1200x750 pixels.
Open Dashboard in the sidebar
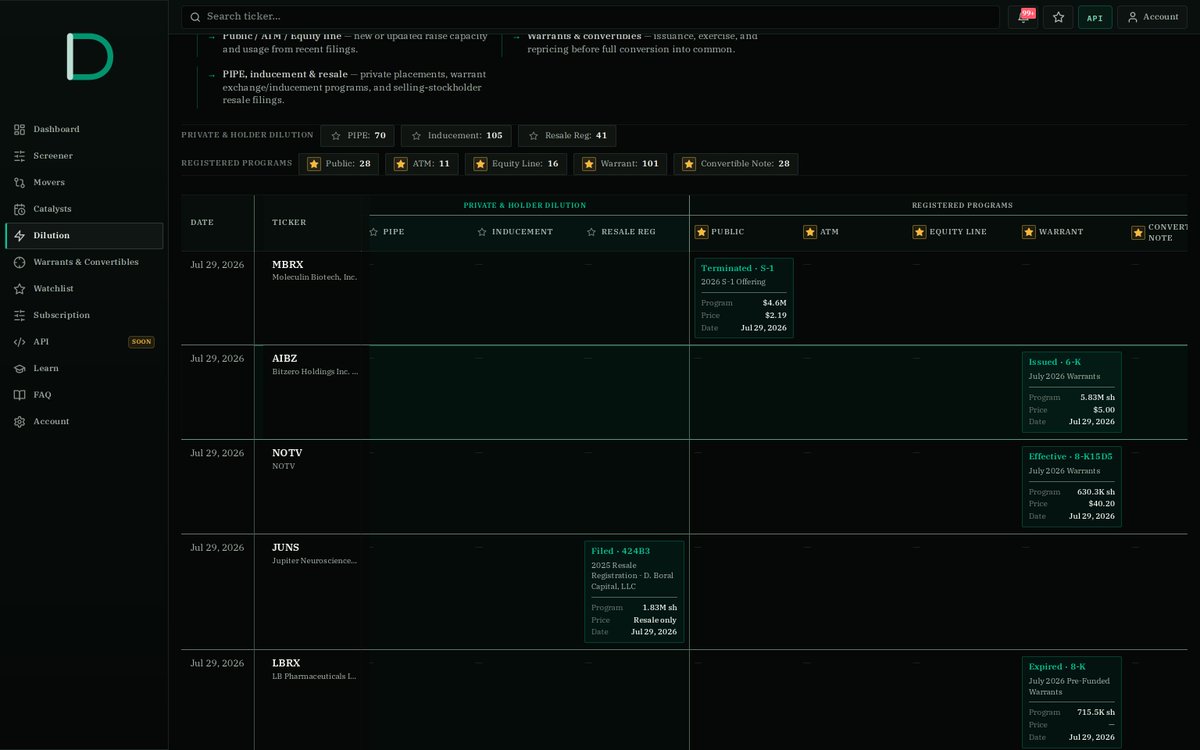tap(84, 129)
